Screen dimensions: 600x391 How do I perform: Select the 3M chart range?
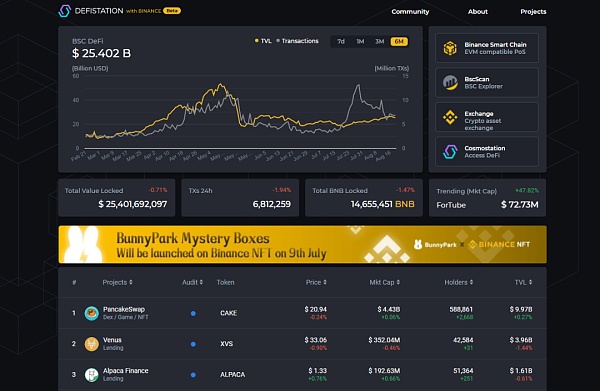(380, 41)
